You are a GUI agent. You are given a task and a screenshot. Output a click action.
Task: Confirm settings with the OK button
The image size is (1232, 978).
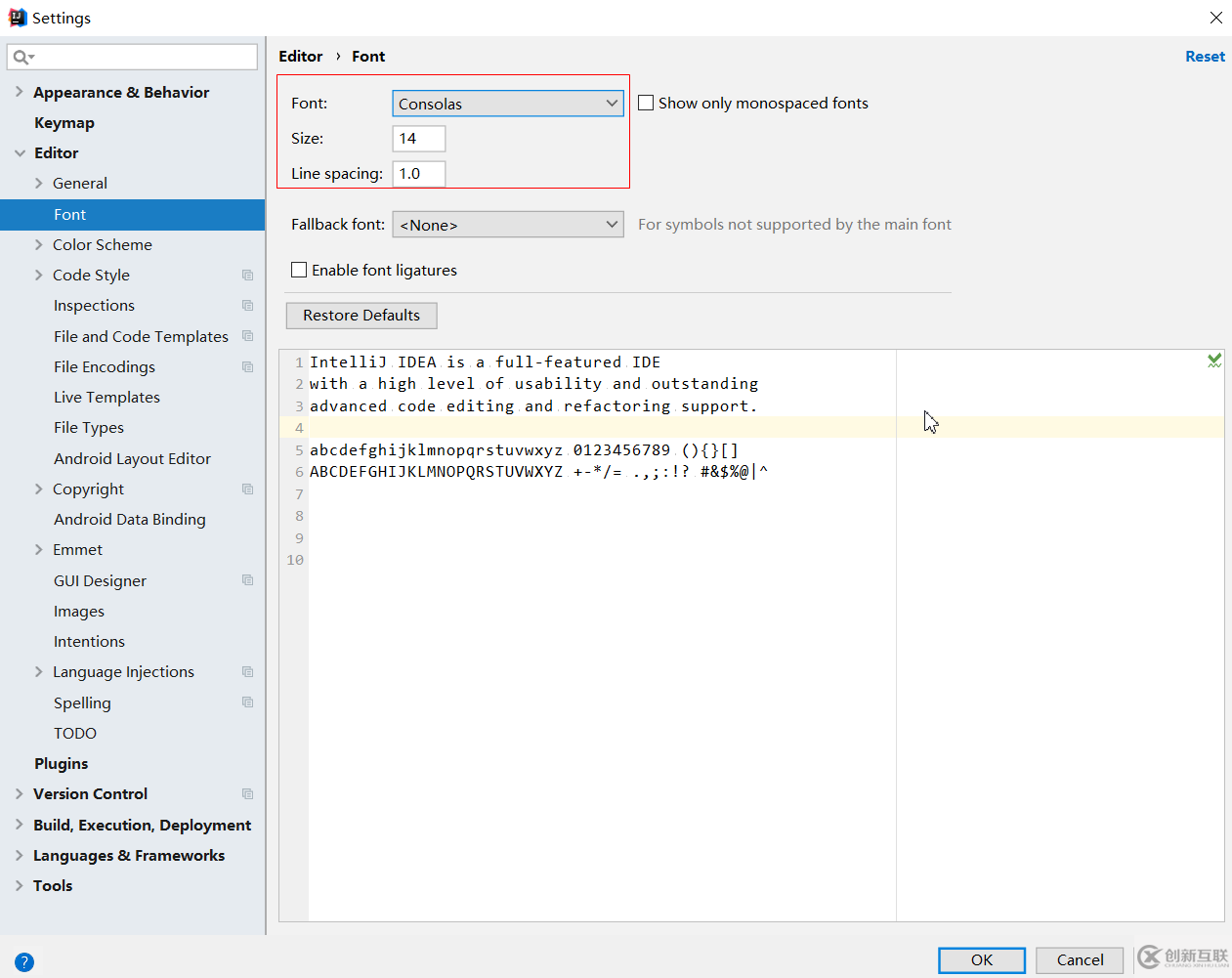(x=981, y=959)
